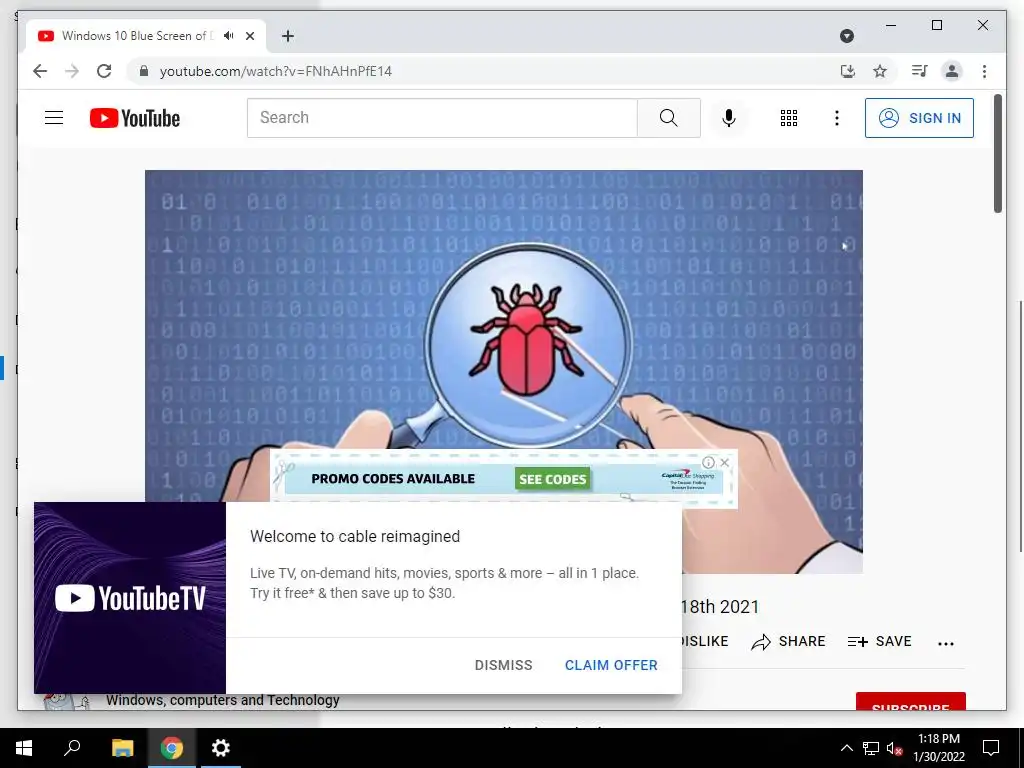Switch to Chrome in taskbar

[172, 748]
